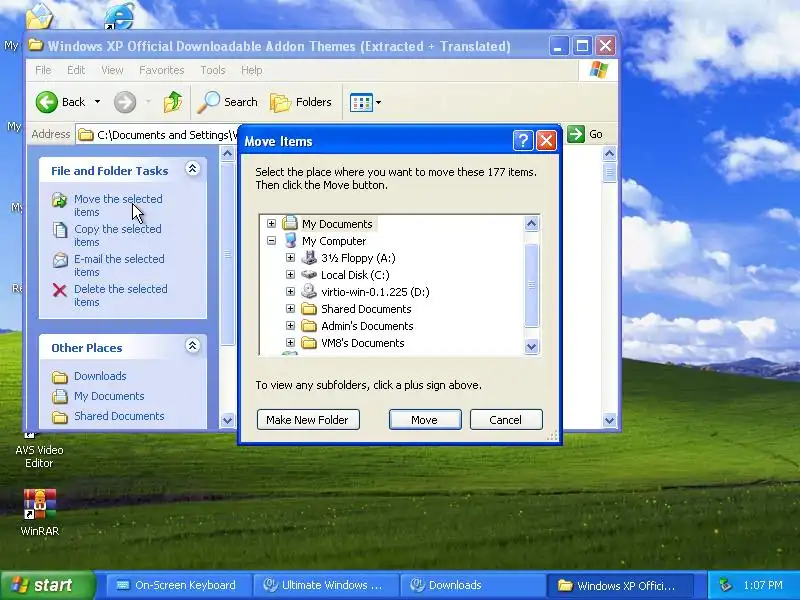Click the Move button
Screen dimensions: 800x600
425,419
